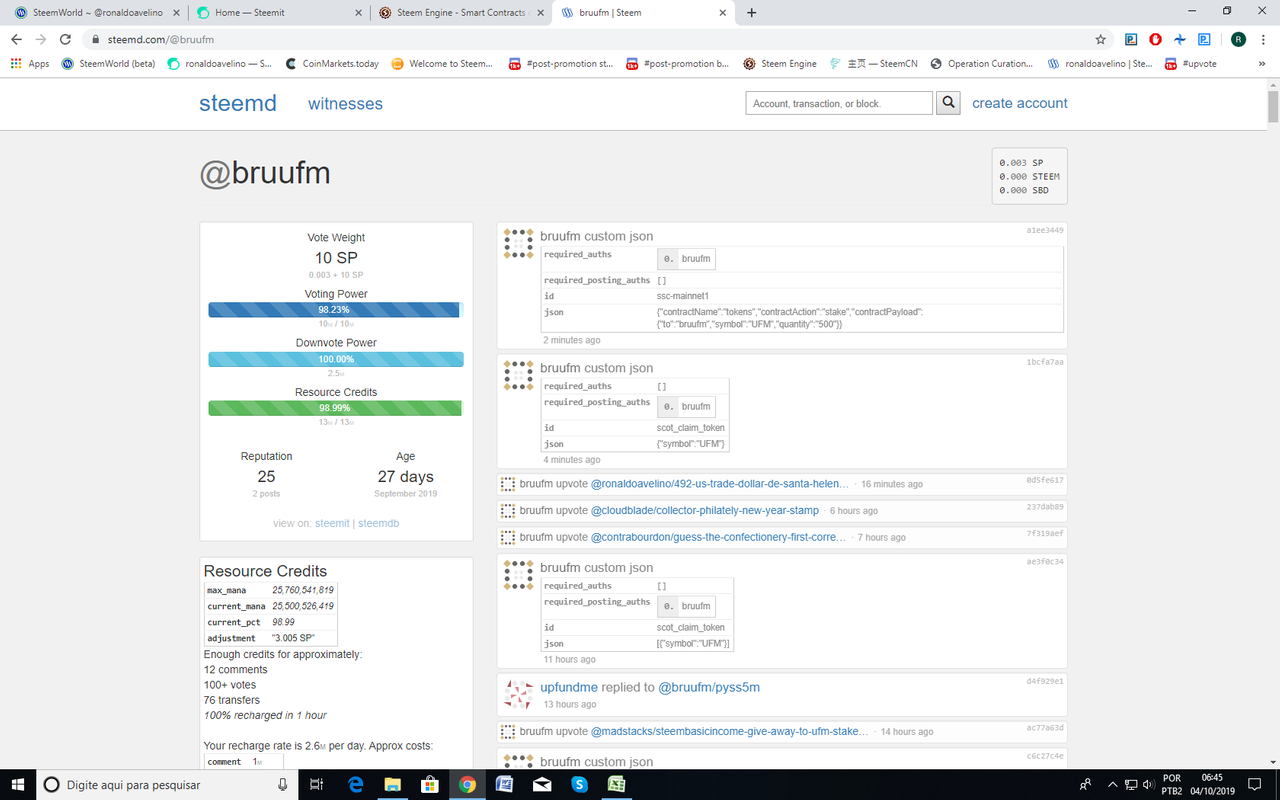Open the light-blue P extension beside the profile avatar
This screenshot has width=1280, height=800.
click(x=1205, y=40)
